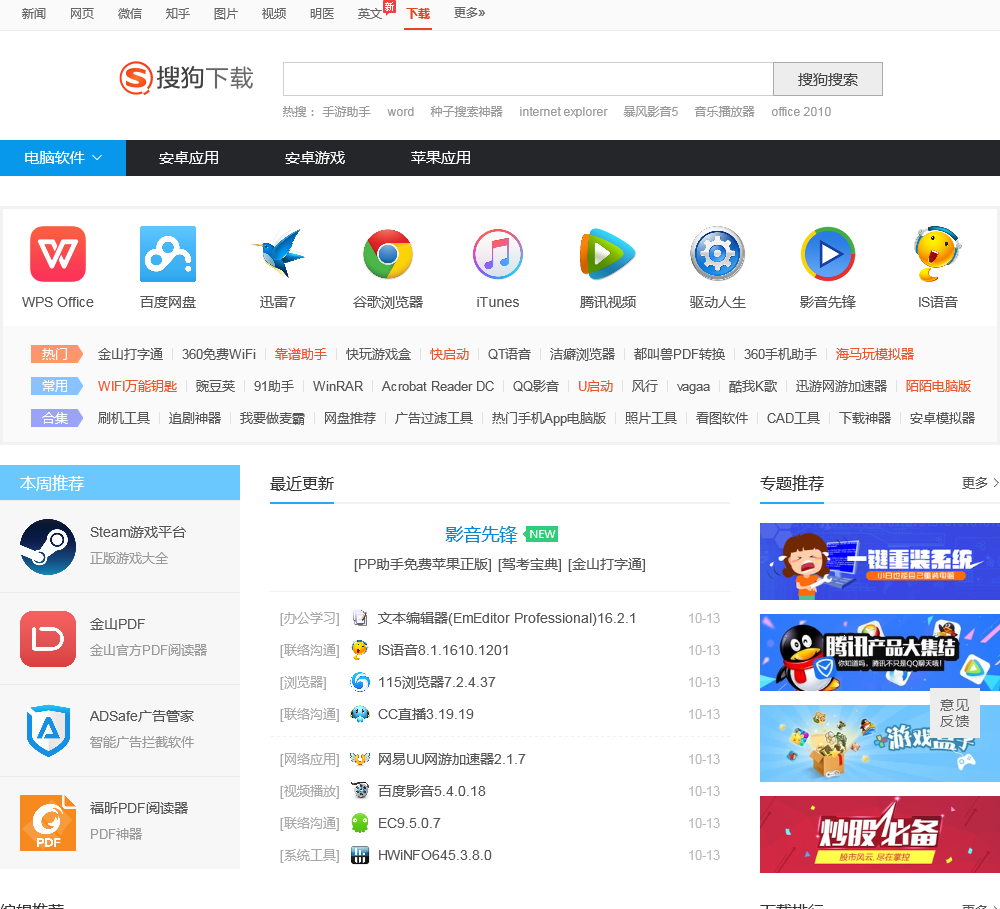Click the 百度影音 row icon

tap(360, 791)
